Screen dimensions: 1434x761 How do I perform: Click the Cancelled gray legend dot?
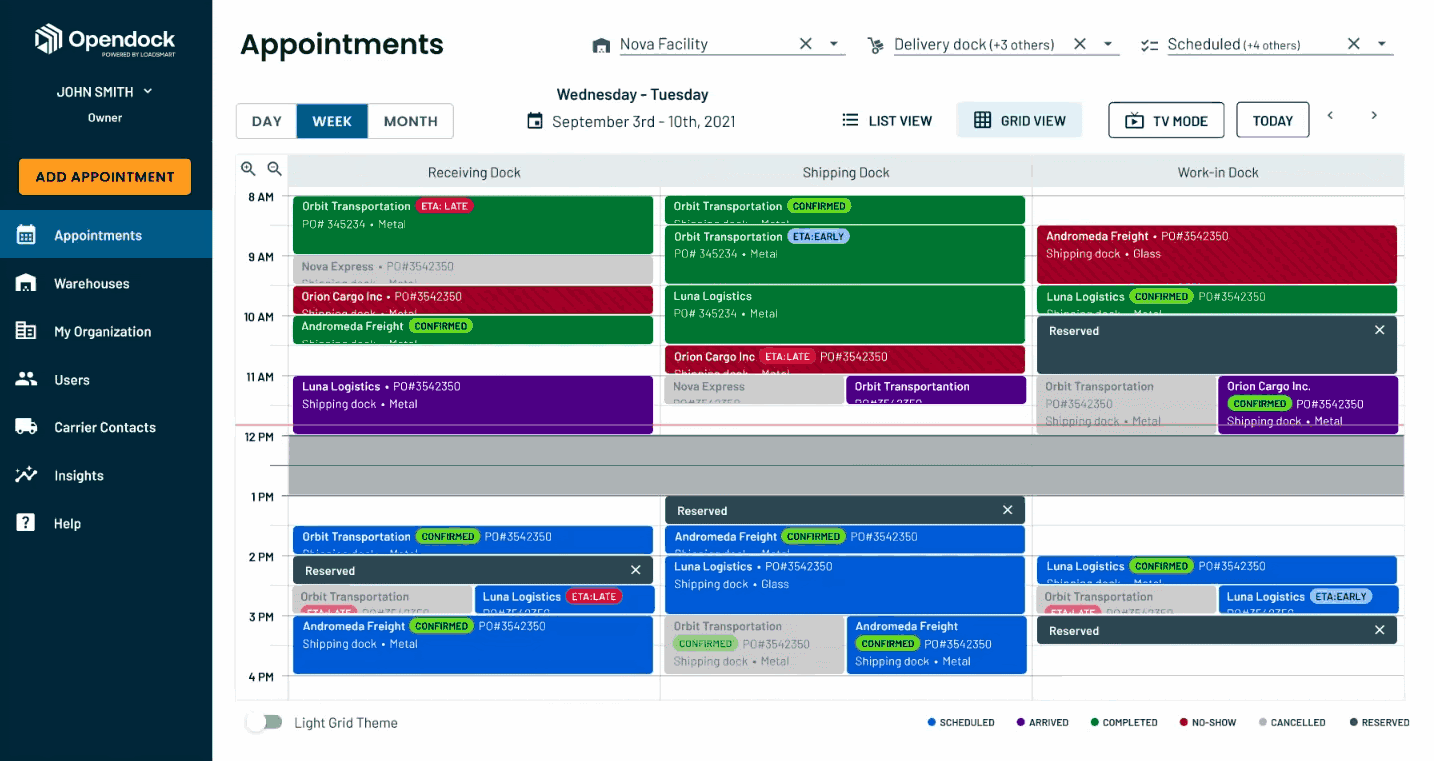point(1262,722)
